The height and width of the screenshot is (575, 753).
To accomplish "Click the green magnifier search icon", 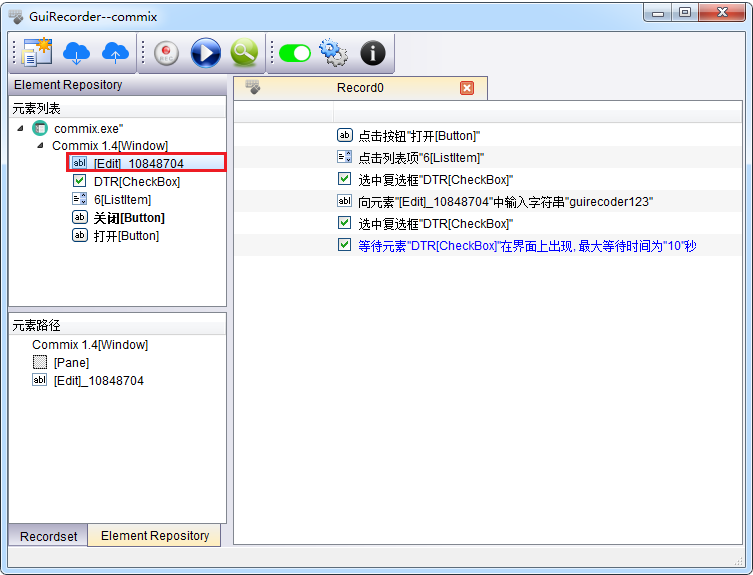I will pos(244,52).
